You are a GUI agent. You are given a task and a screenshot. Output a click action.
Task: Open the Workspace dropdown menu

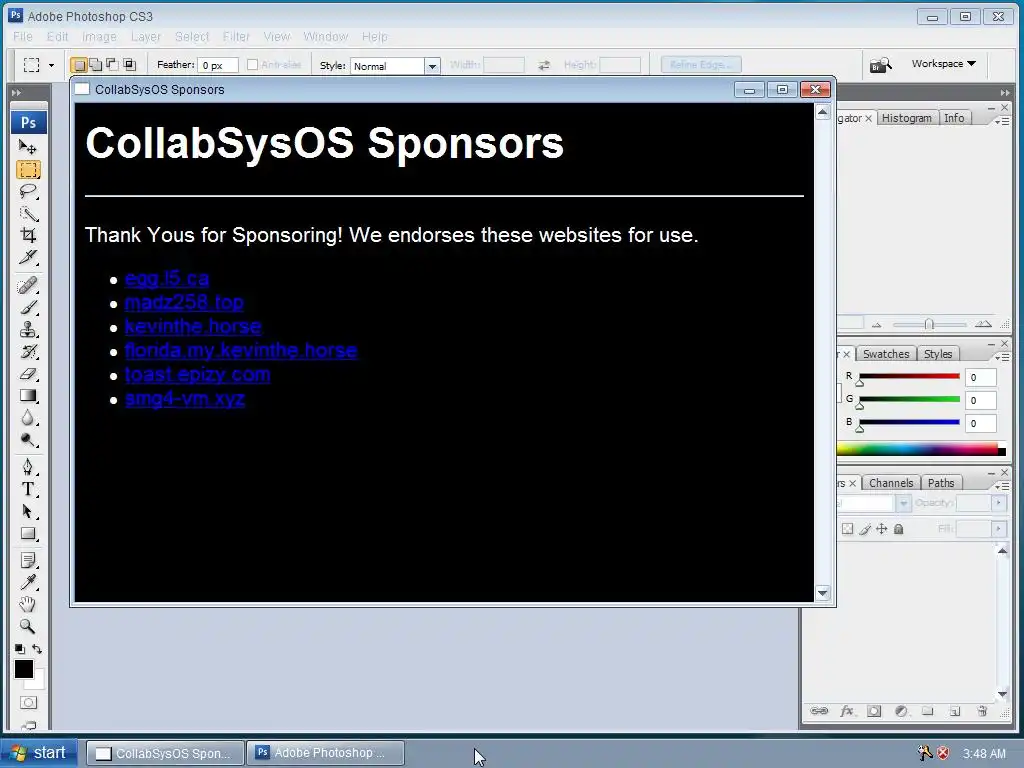click(x=944, y=63)
